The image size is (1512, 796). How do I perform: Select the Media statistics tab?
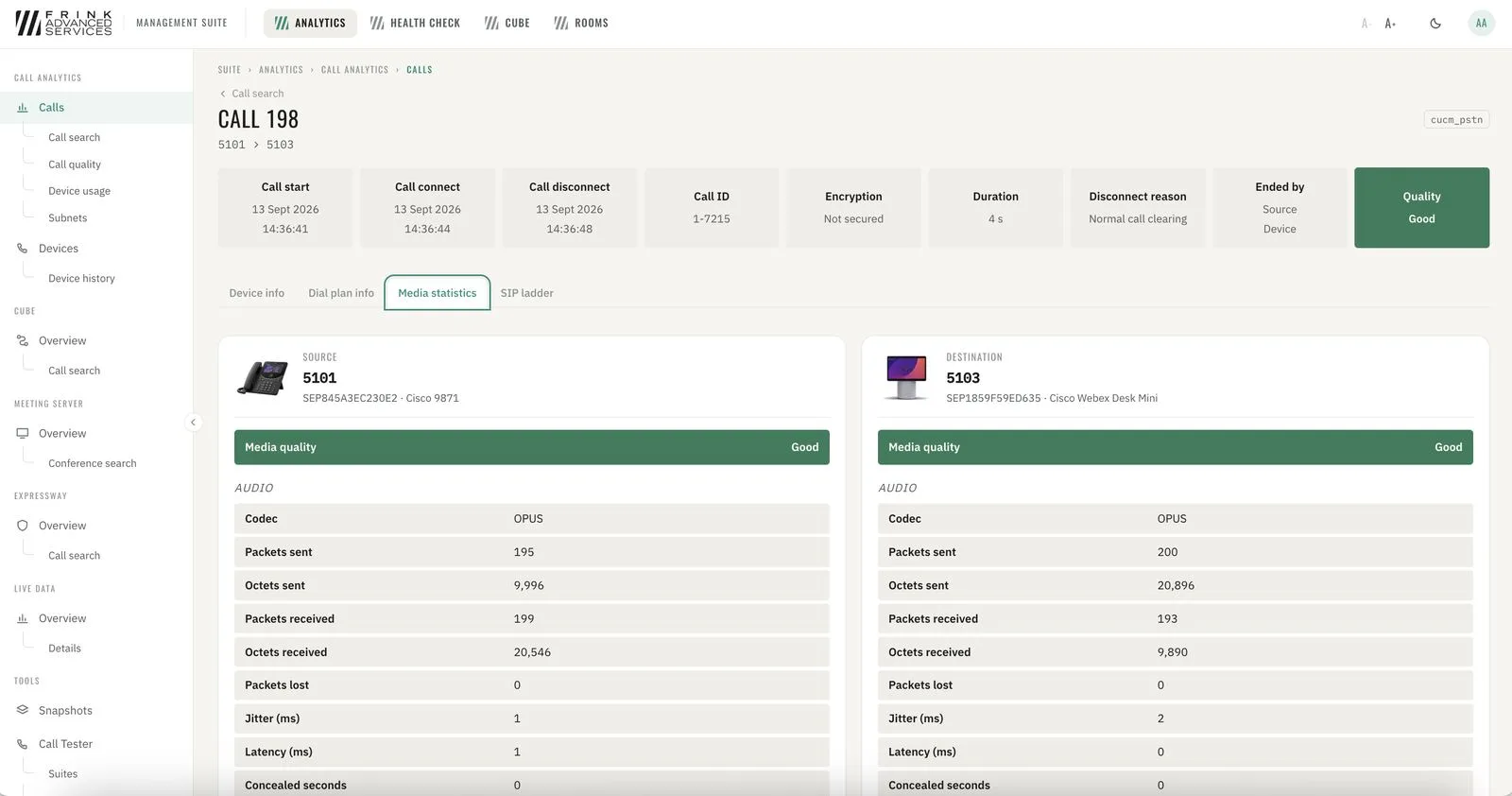click(x=438, y=293)
